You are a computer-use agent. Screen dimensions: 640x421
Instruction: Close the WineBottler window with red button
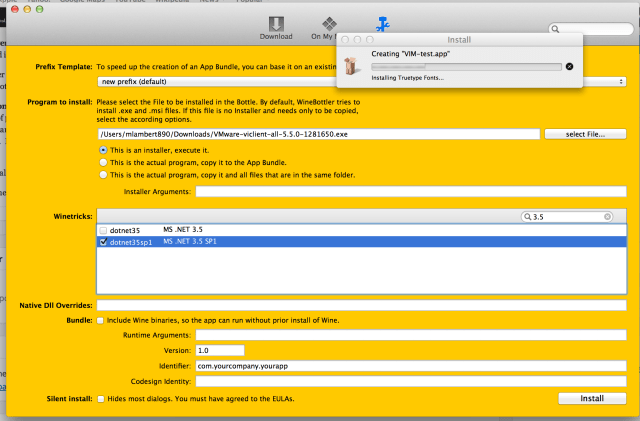click(x=15, y=9)
